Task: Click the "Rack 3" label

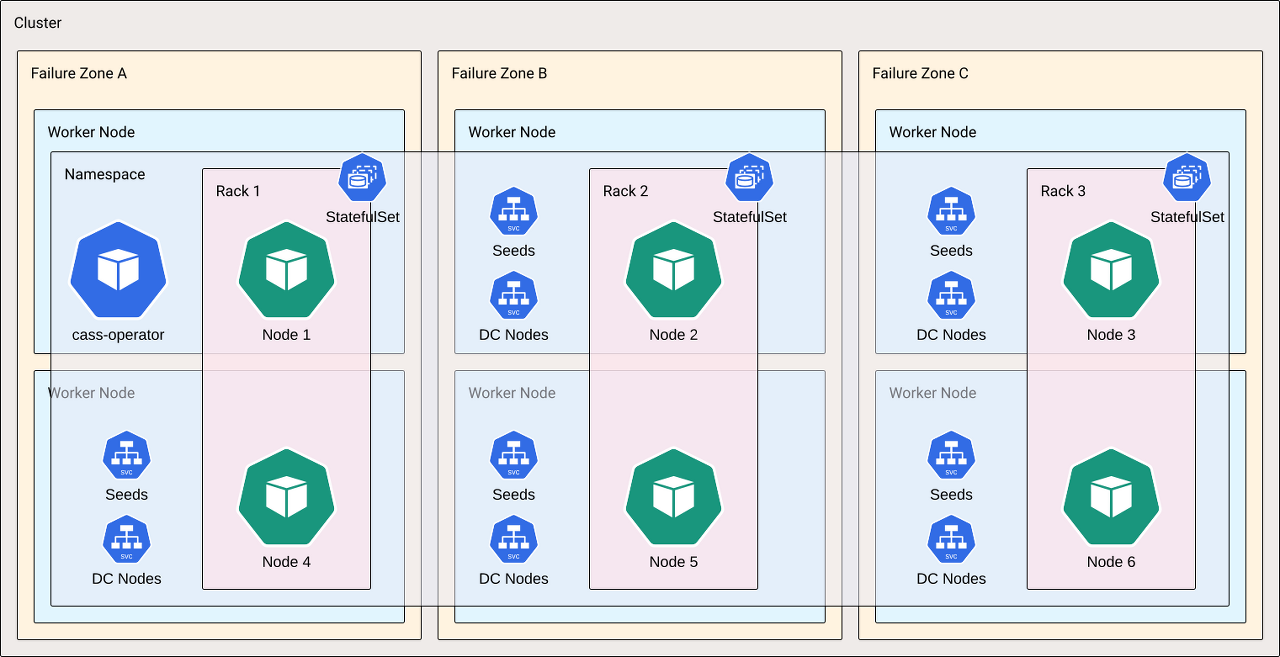Action: (x=1063, y=191)
